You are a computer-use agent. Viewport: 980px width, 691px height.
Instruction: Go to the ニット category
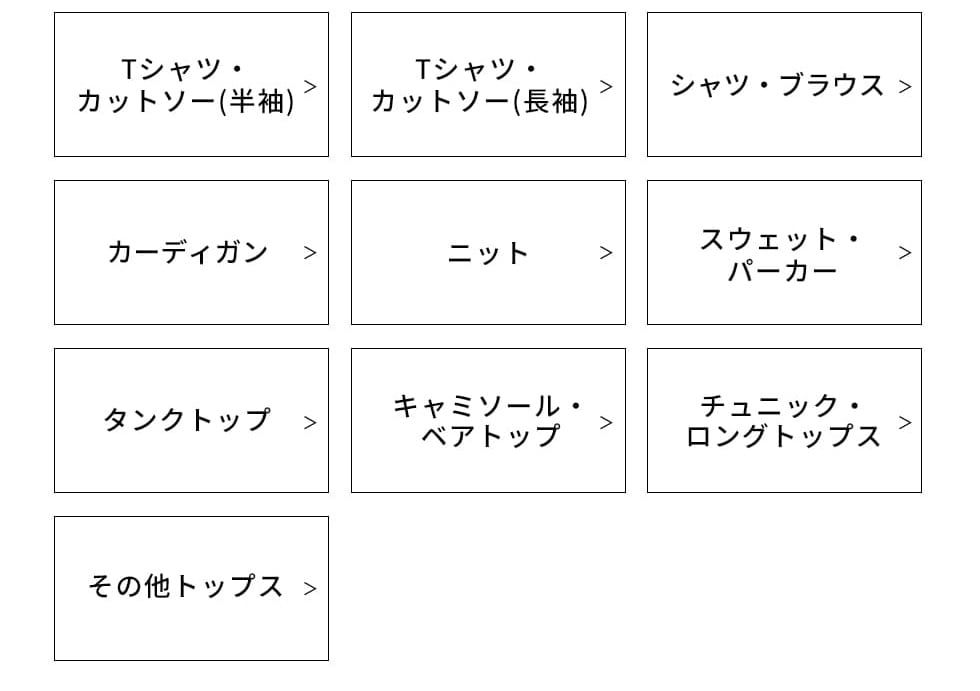[x=487, y=253]
